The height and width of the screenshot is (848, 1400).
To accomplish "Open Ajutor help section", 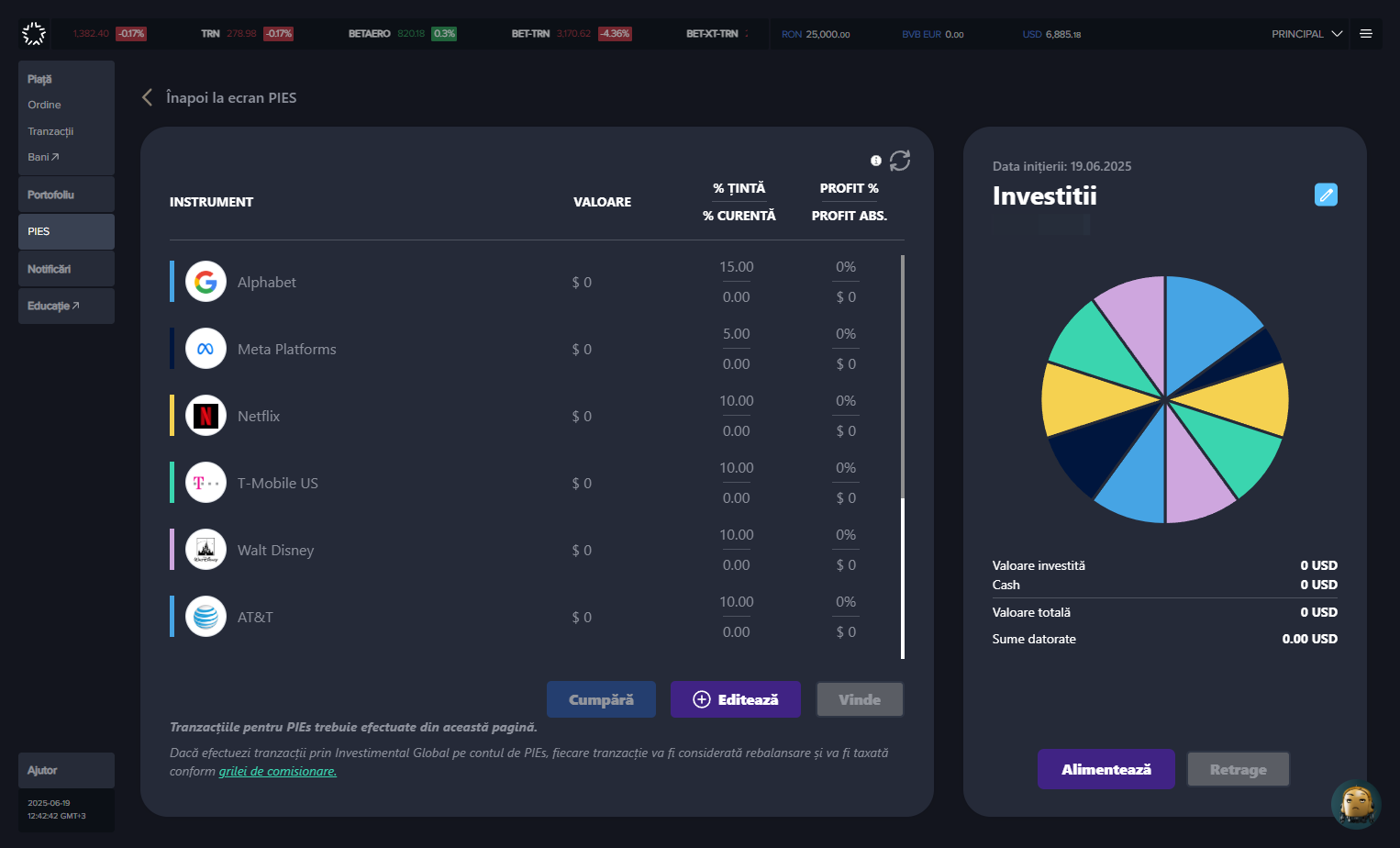I will [x=66, y=770].
